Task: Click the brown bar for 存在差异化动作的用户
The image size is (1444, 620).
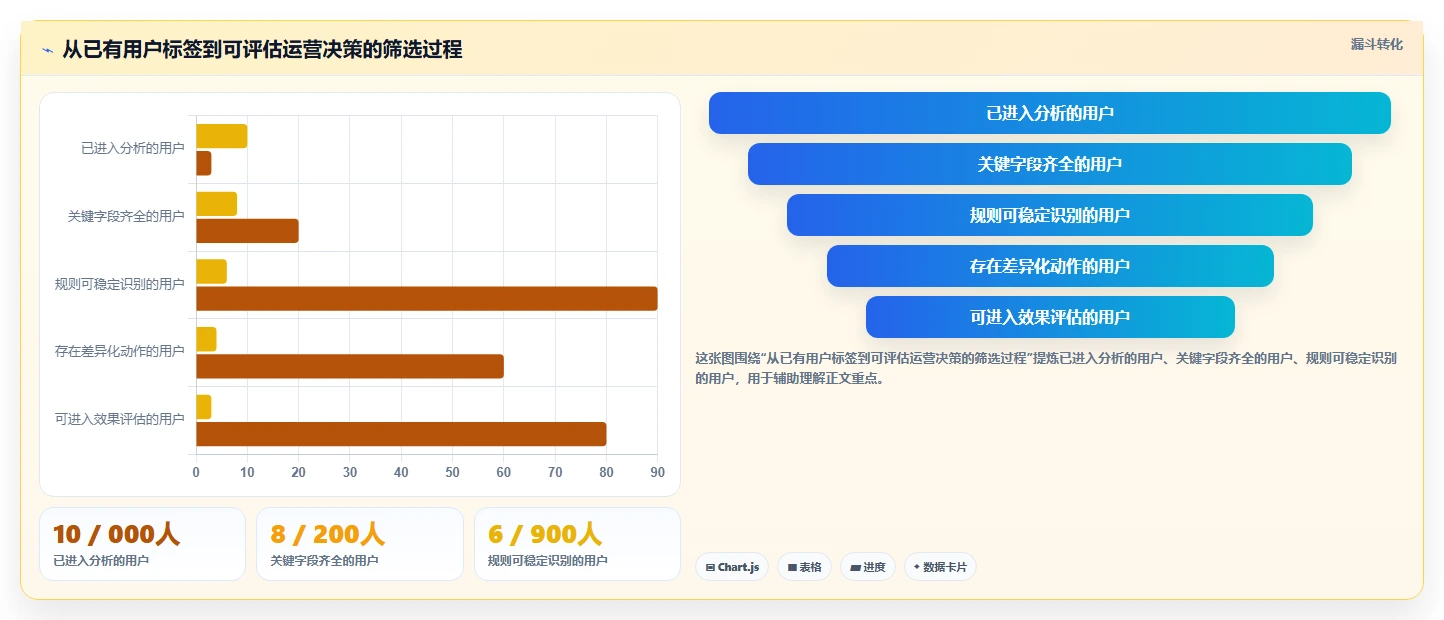Action: click(x=350, y=366)
